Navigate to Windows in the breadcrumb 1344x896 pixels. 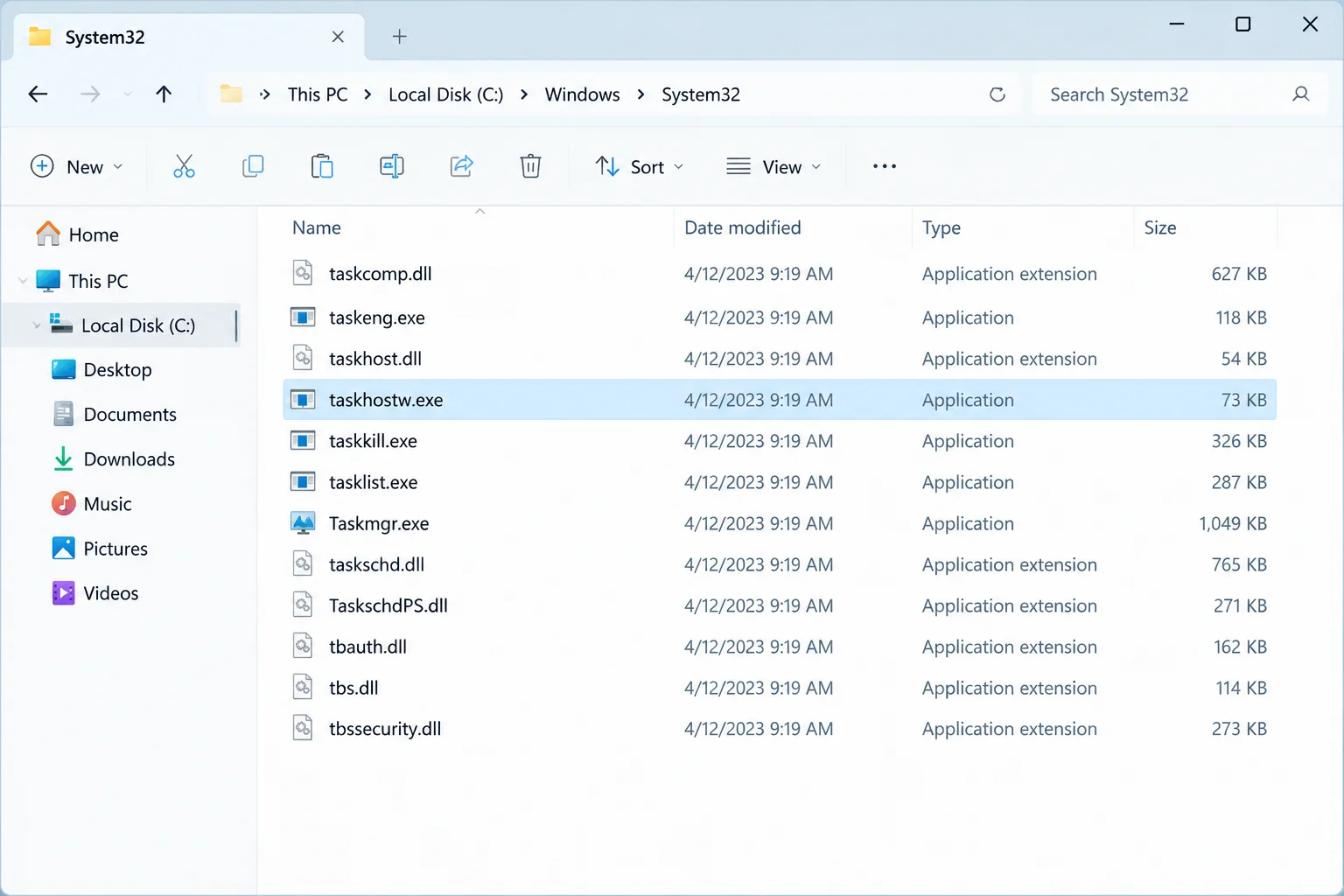tap(582, 94)
